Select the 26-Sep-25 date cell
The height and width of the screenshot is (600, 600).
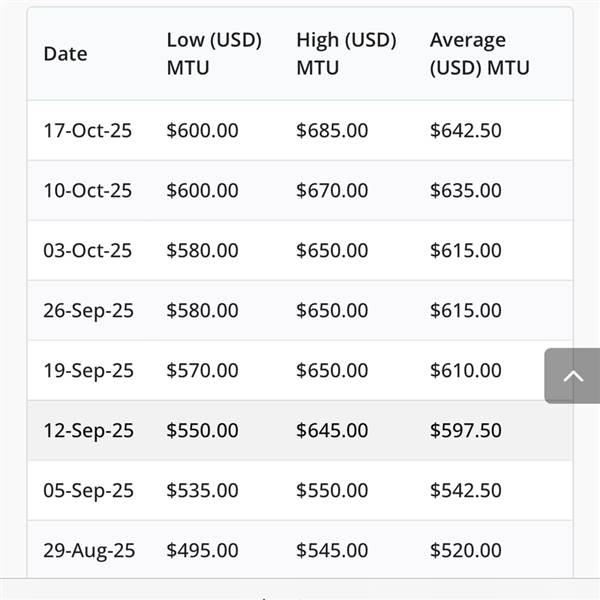pos(88,311)
